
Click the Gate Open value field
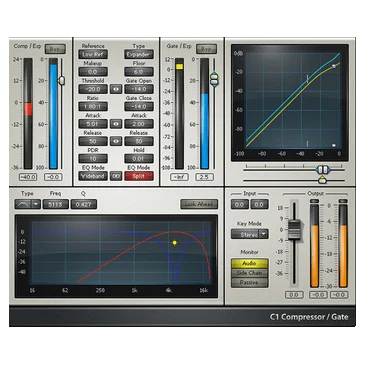(x=139, y=89)
